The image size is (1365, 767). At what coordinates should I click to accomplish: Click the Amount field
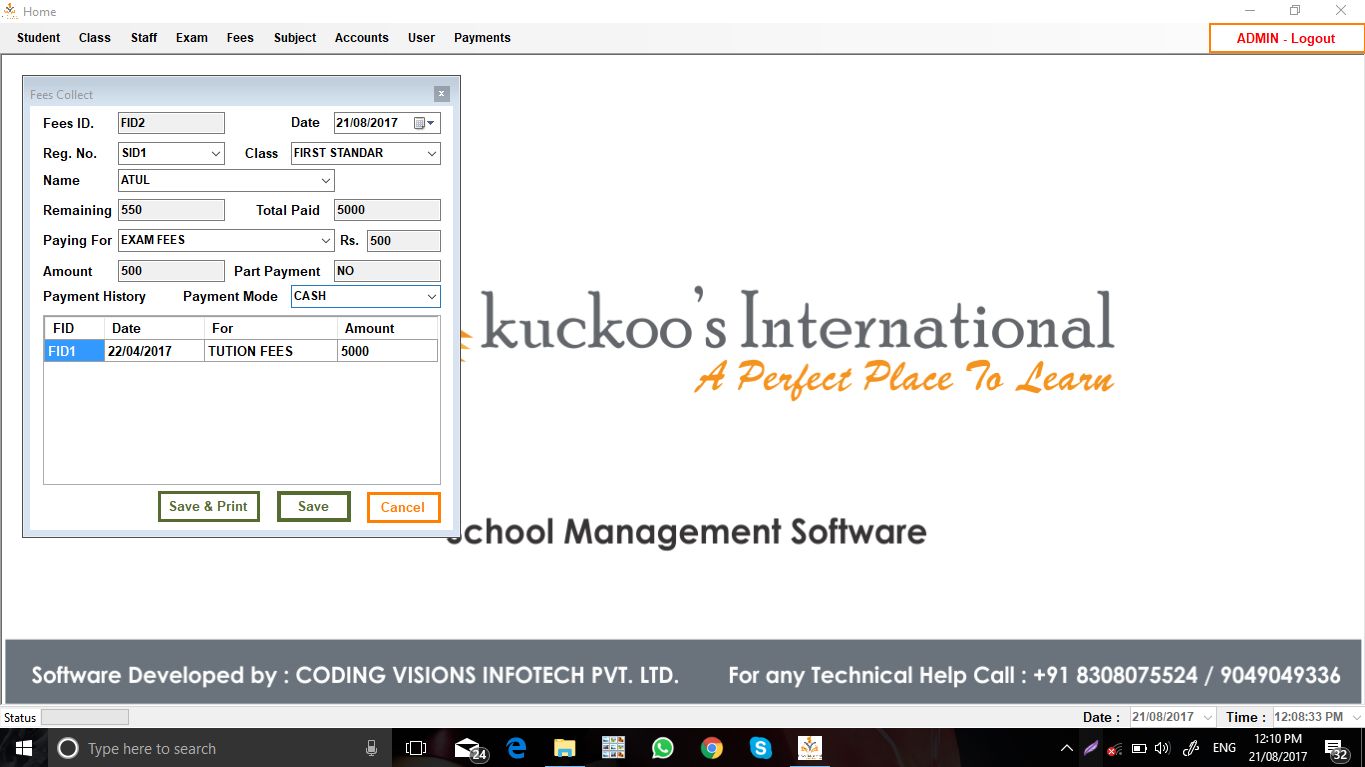tap(171, 271)
